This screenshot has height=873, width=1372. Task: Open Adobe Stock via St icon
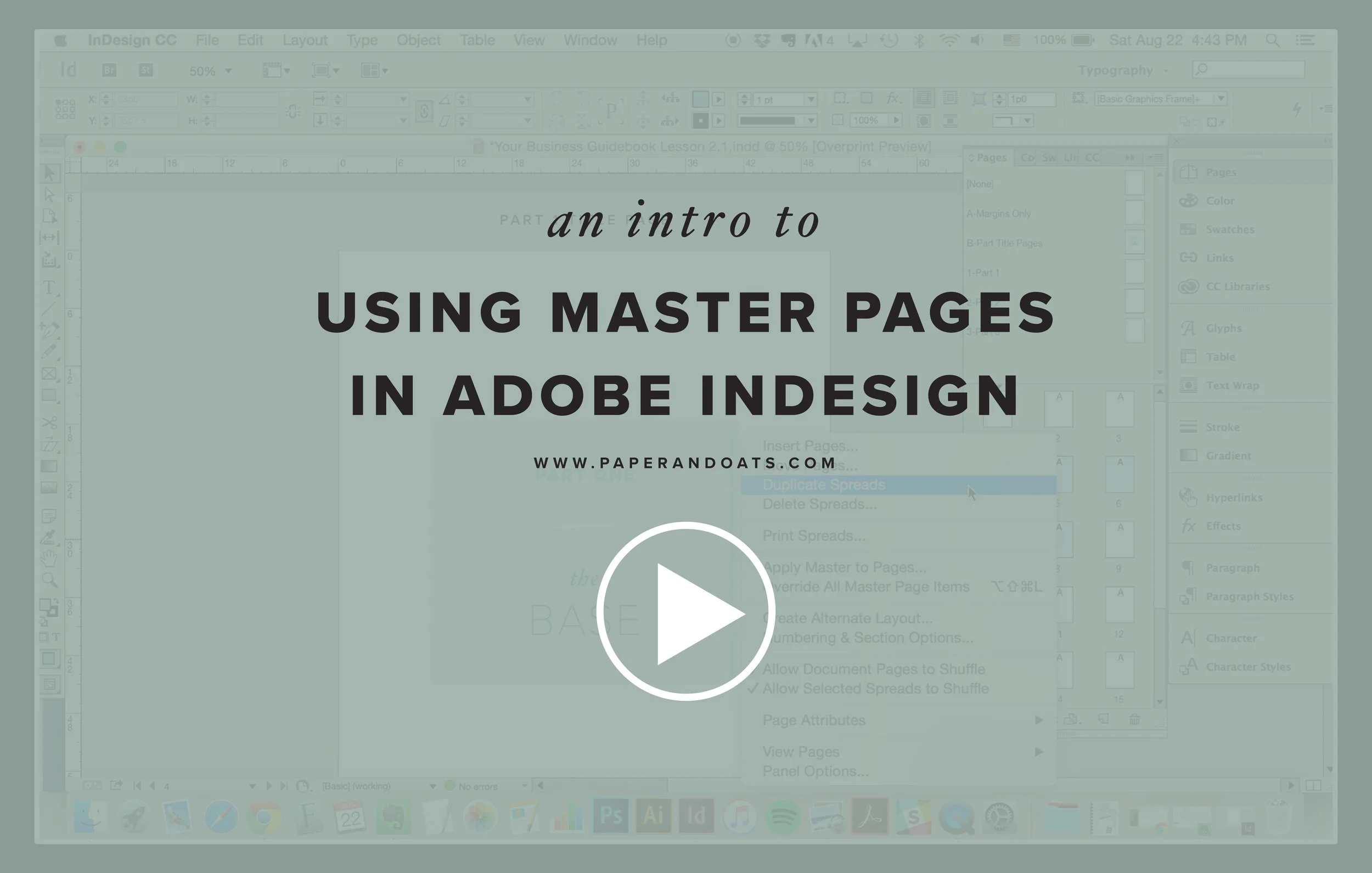click(146, 71)
